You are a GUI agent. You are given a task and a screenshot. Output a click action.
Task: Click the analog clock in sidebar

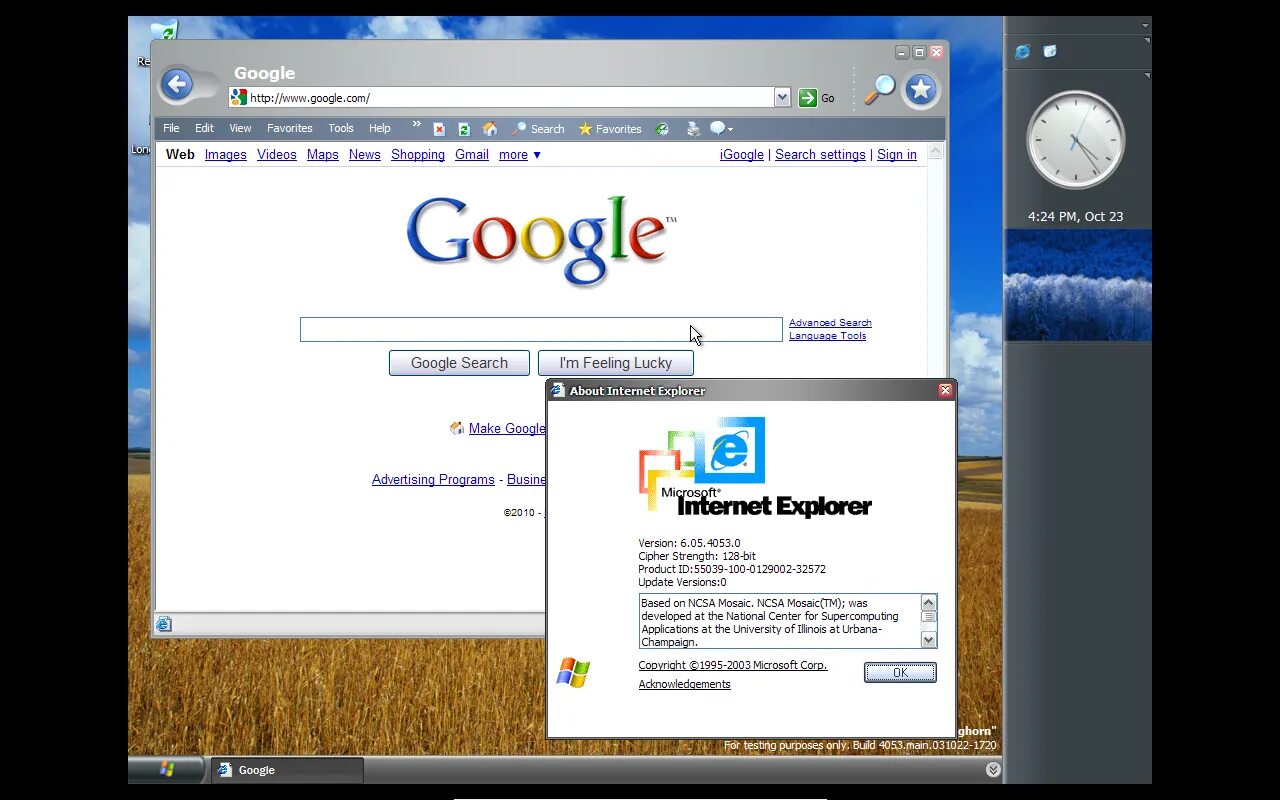pos(1076,140)
